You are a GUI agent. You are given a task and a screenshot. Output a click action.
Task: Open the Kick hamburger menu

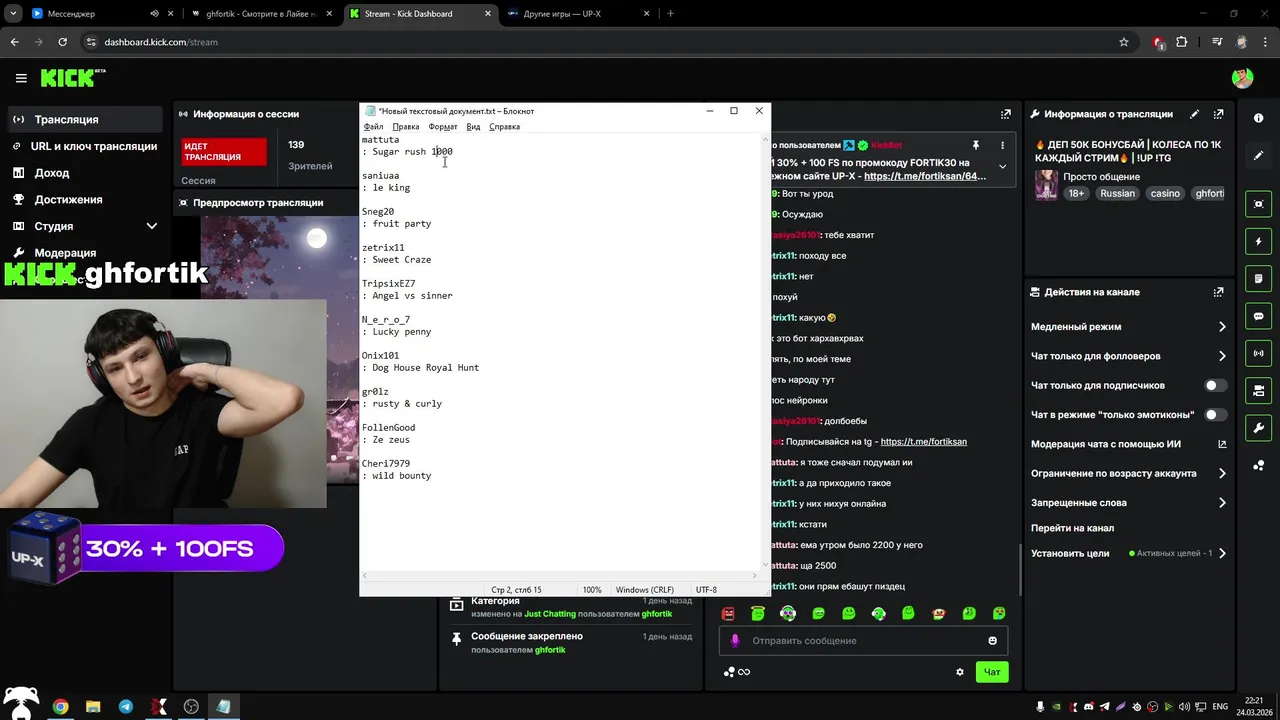click(21, 78)
